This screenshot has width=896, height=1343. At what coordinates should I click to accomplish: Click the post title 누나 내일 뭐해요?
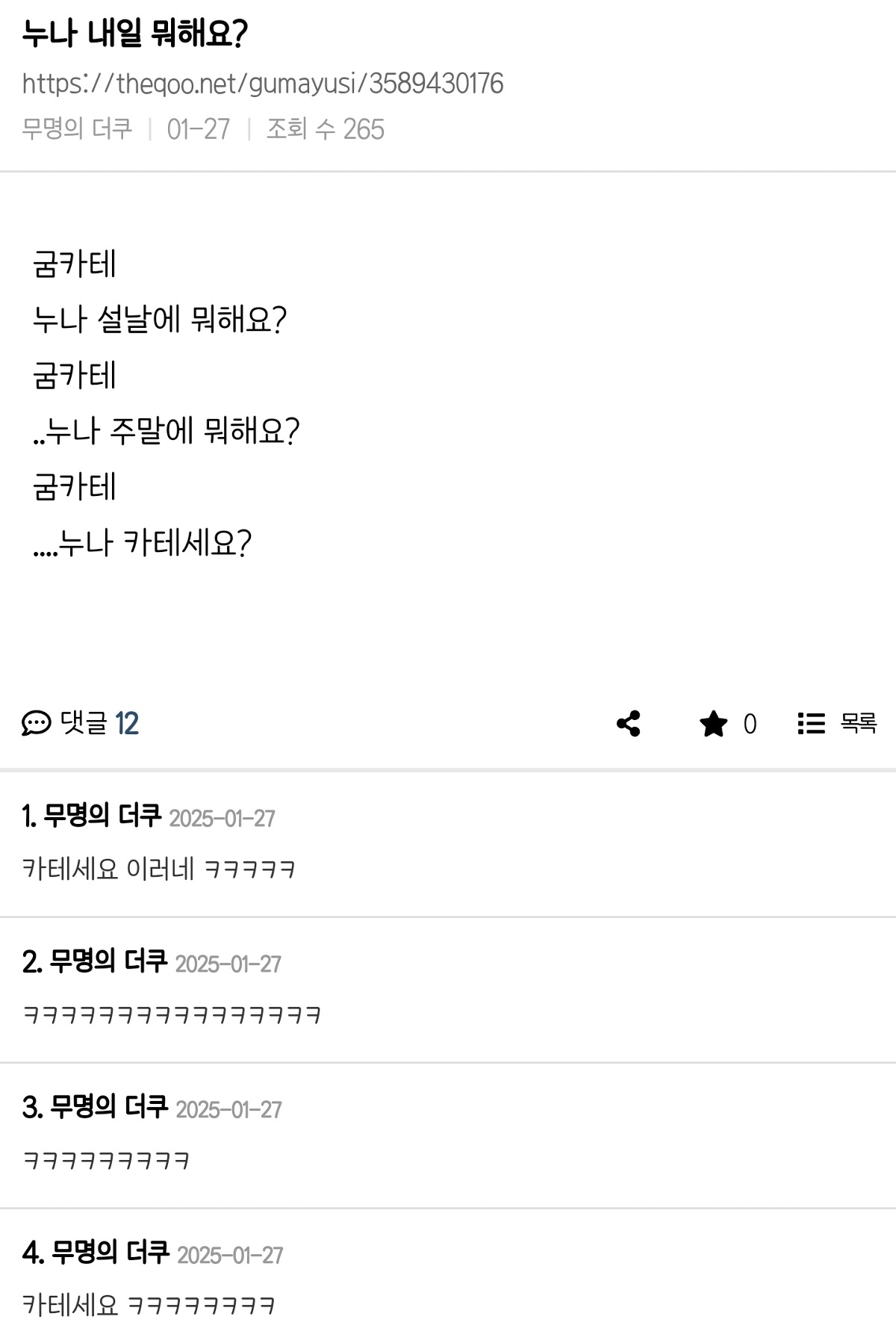(134, 34)
